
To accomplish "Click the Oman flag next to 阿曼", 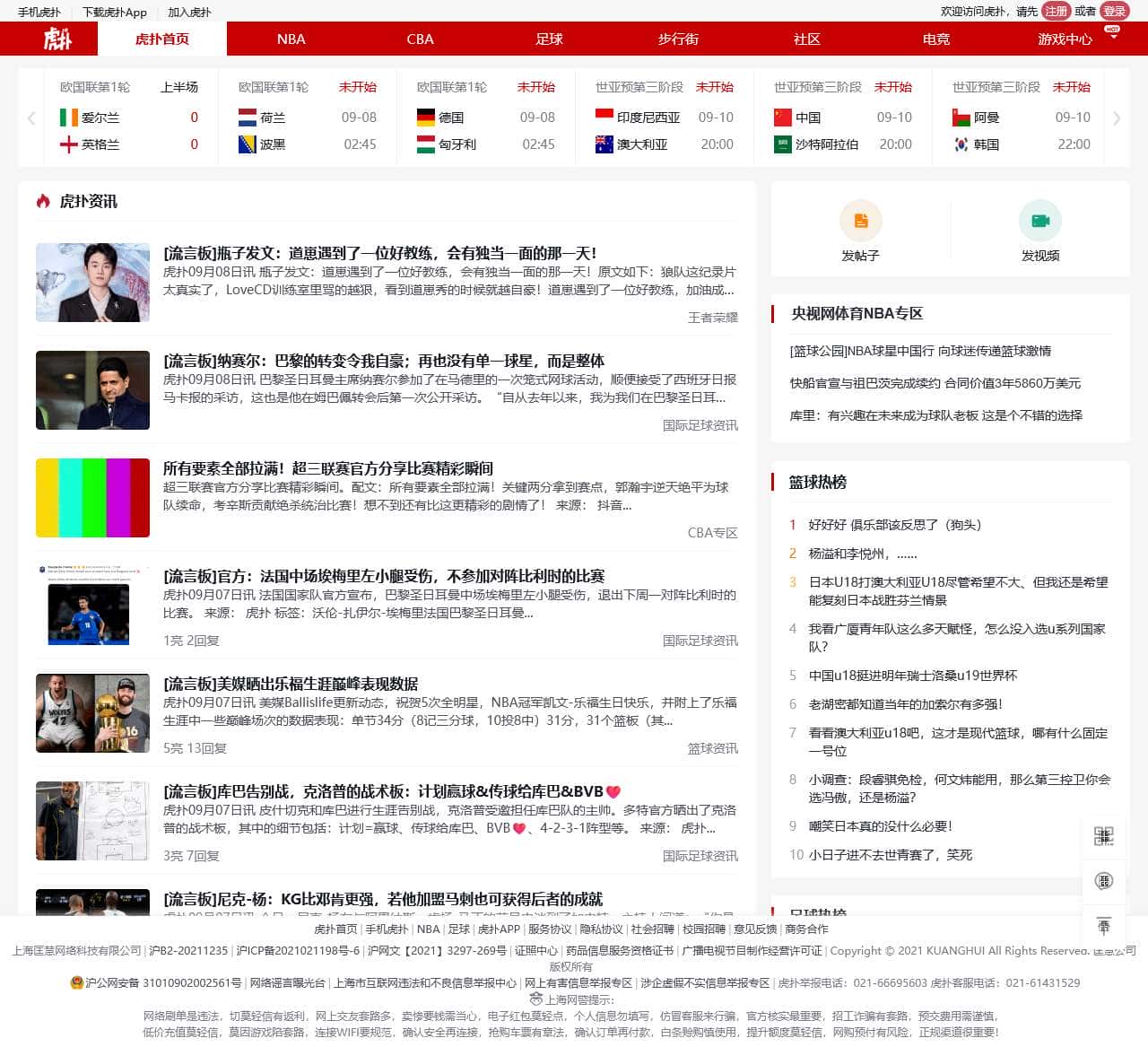I will tap(961, 118).
